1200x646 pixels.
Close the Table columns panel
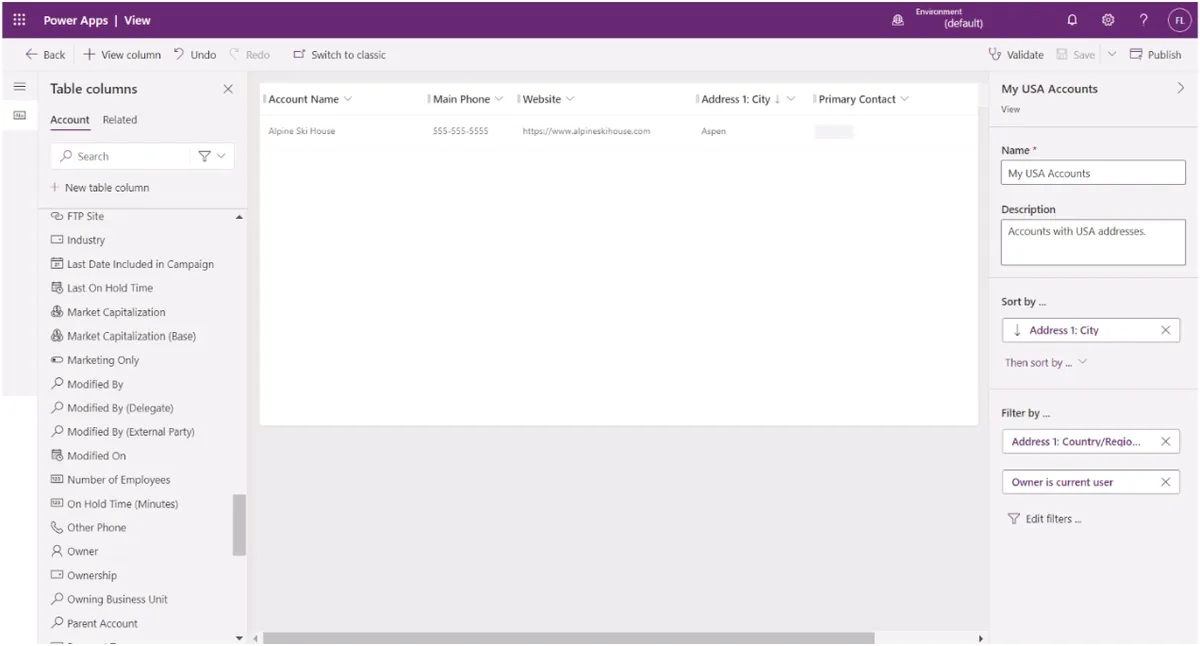click(x=228, y=89)
